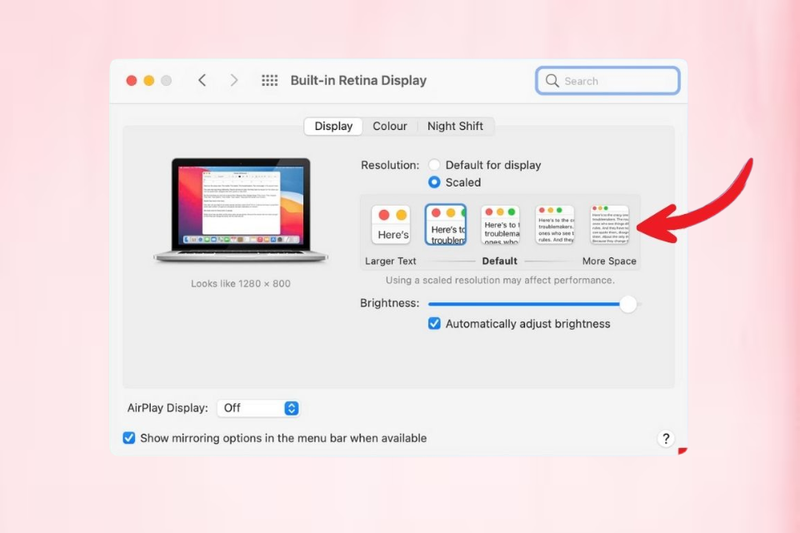Choose the Larger Text resolution thumbnail
Screen dimensions: 800x533
[x=391, y=224]
